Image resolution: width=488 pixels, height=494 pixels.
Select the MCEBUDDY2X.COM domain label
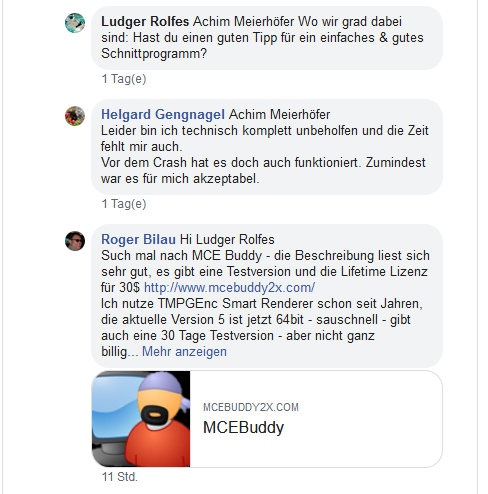[251, 407]
